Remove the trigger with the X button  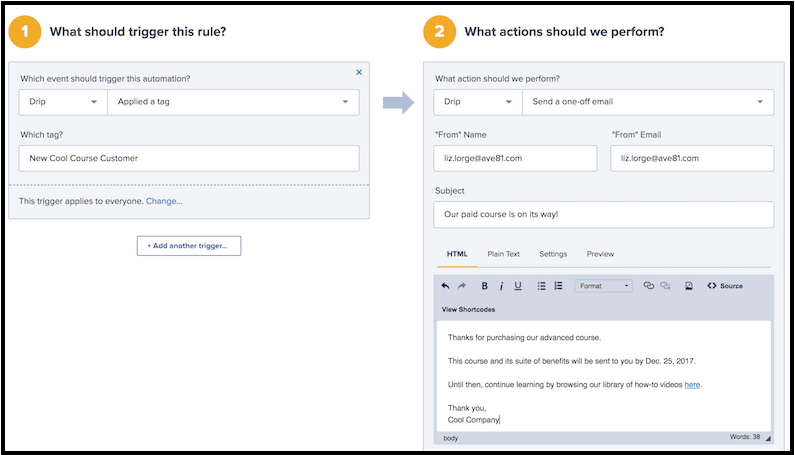pyautogui.click(x=359, y=72)
